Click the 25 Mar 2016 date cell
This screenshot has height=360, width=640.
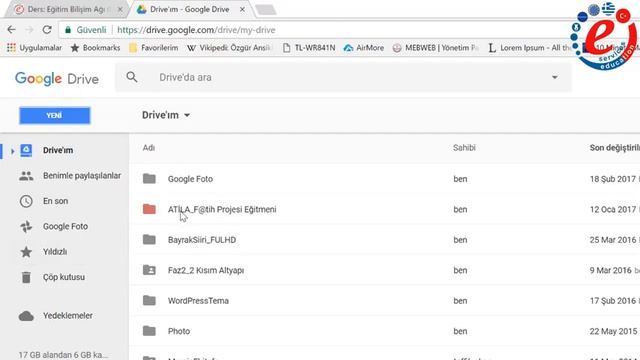[x=613, y=240]
